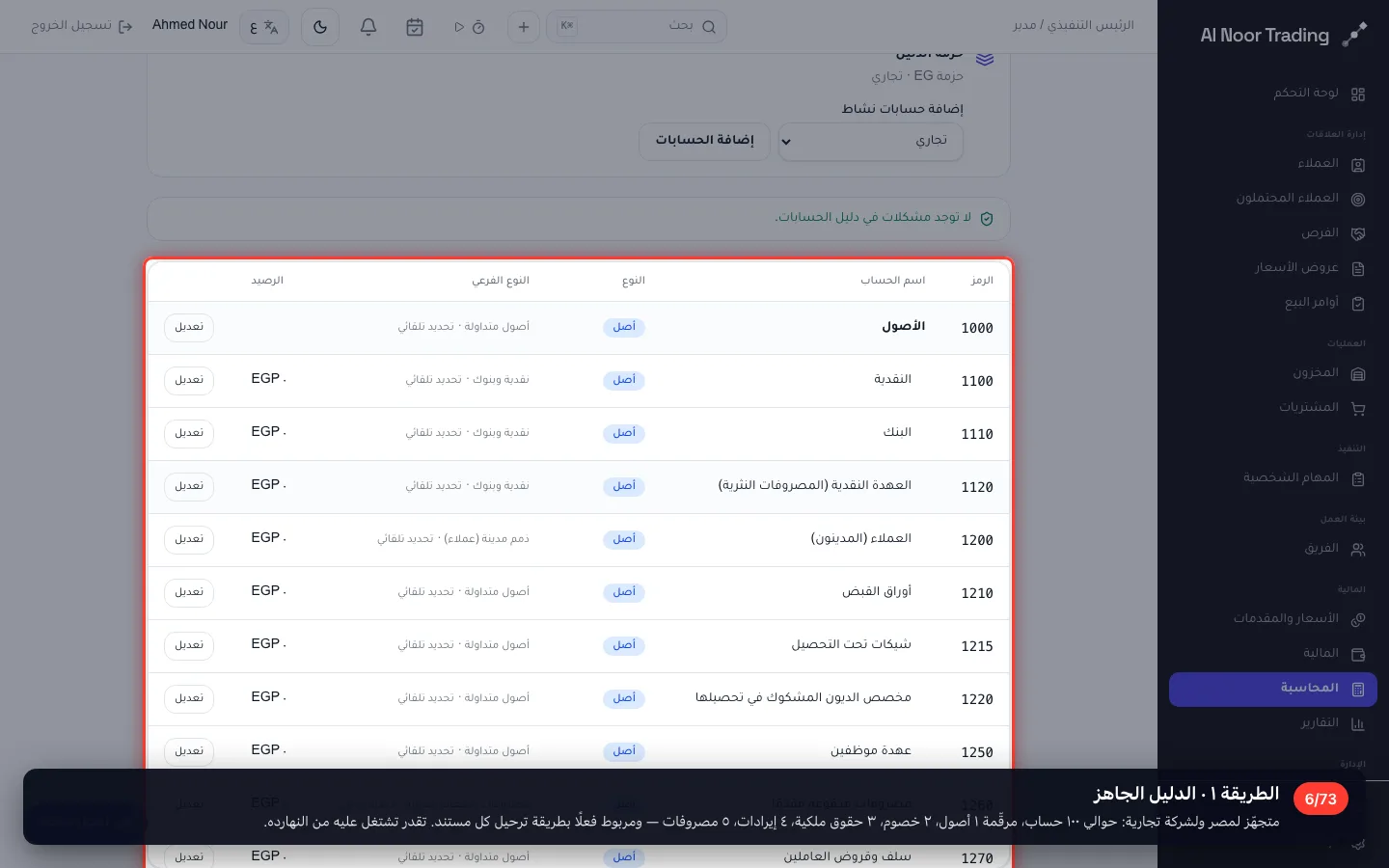Click leads target icon in sidebar

tap(1358, 200)
